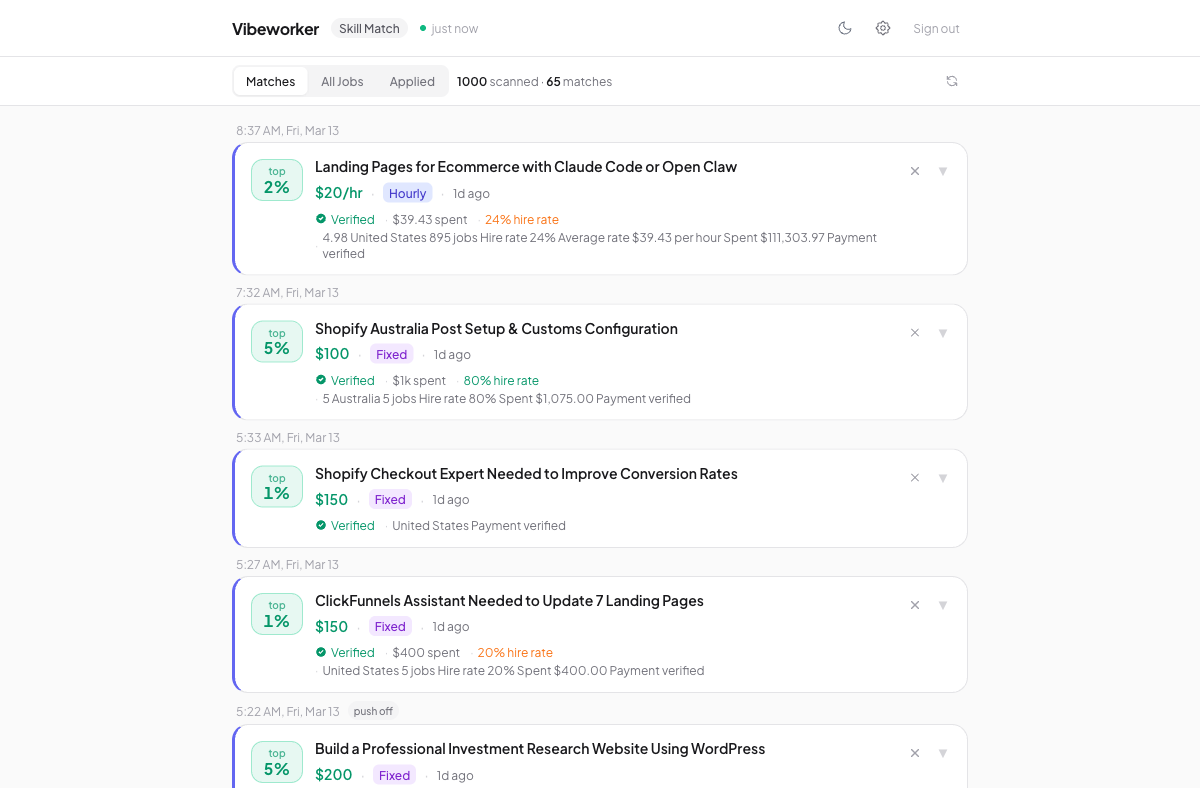Open the Shopify Checkout Expert job posting
Image resolution: width=1200 pixels, height=788 pixels.
(526, 473)
